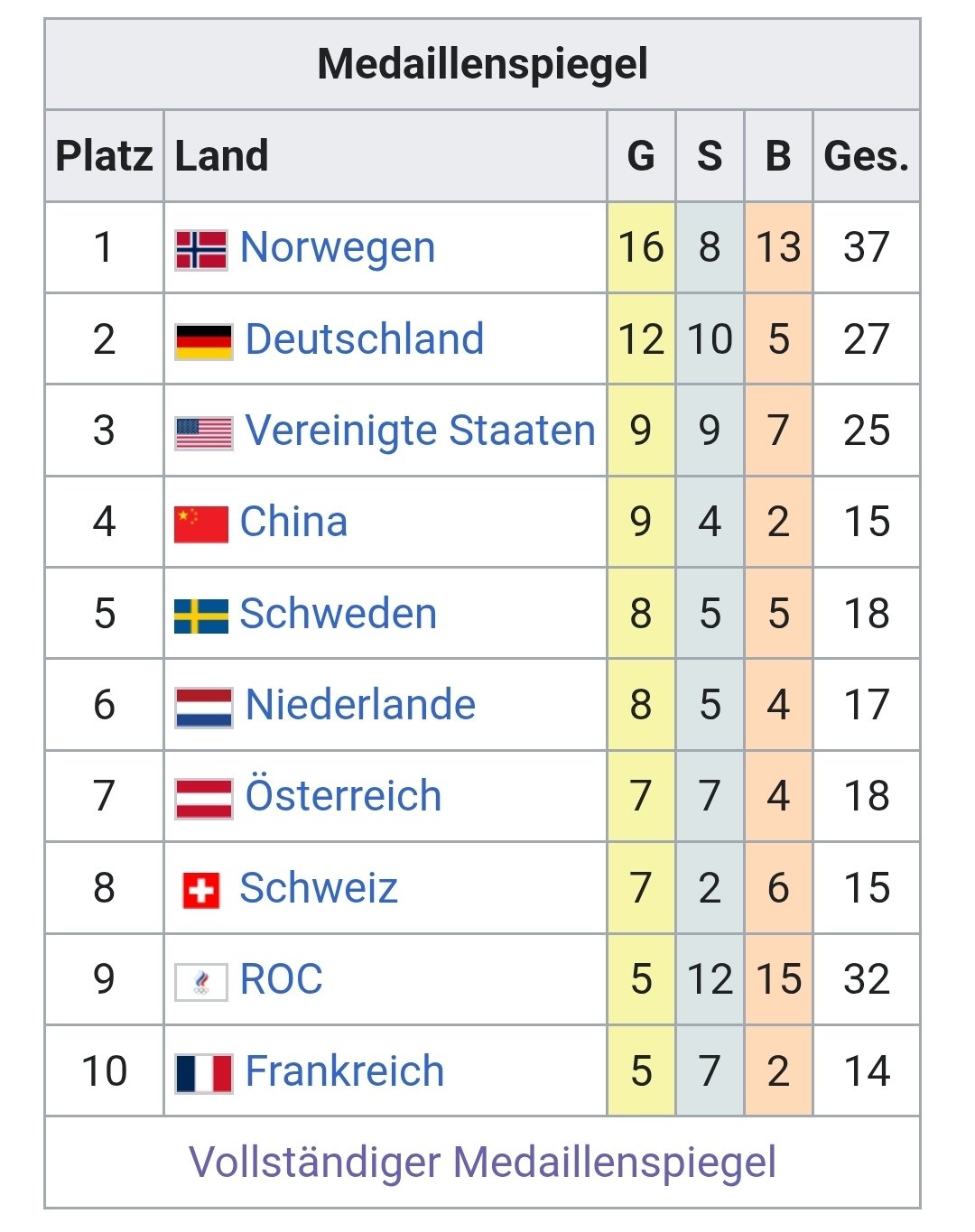Click the China flag icon
975x1232 pixels.
[x=200, y=523]
